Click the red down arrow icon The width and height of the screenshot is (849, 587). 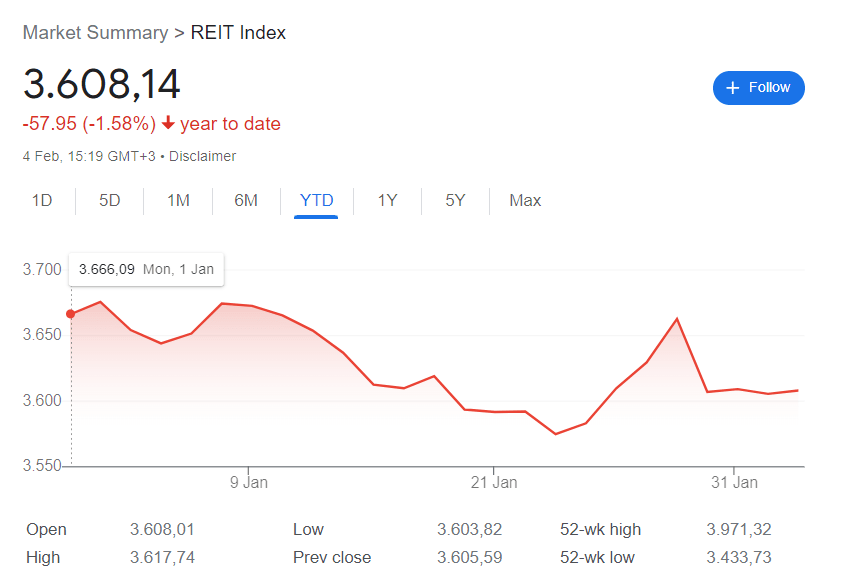(x=168, y=124)
